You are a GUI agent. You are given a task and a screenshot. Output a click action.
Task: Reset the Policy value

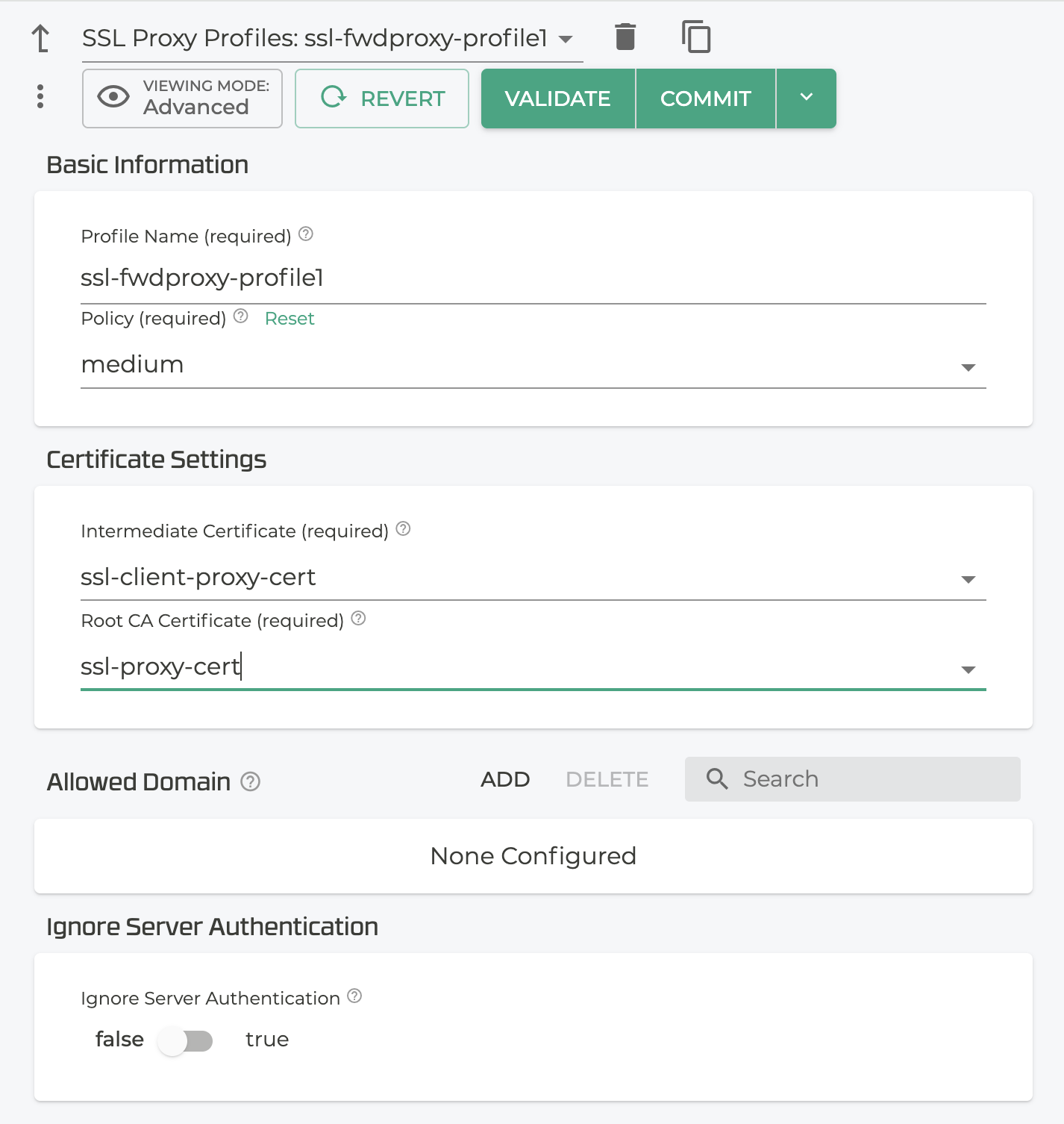click(290, 319)
